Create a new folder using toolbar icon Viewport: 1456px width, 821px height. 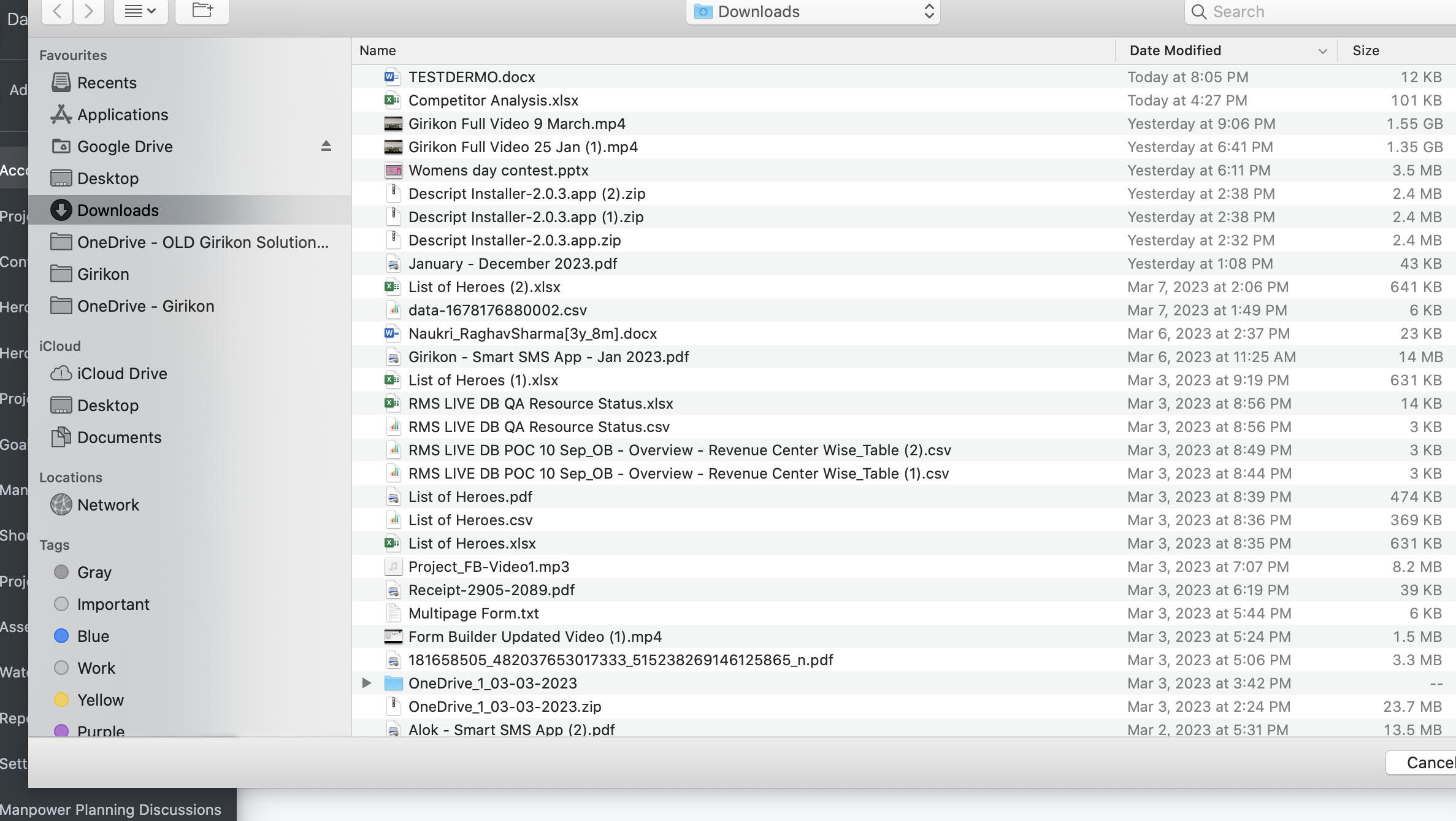[x=202, y=12]
